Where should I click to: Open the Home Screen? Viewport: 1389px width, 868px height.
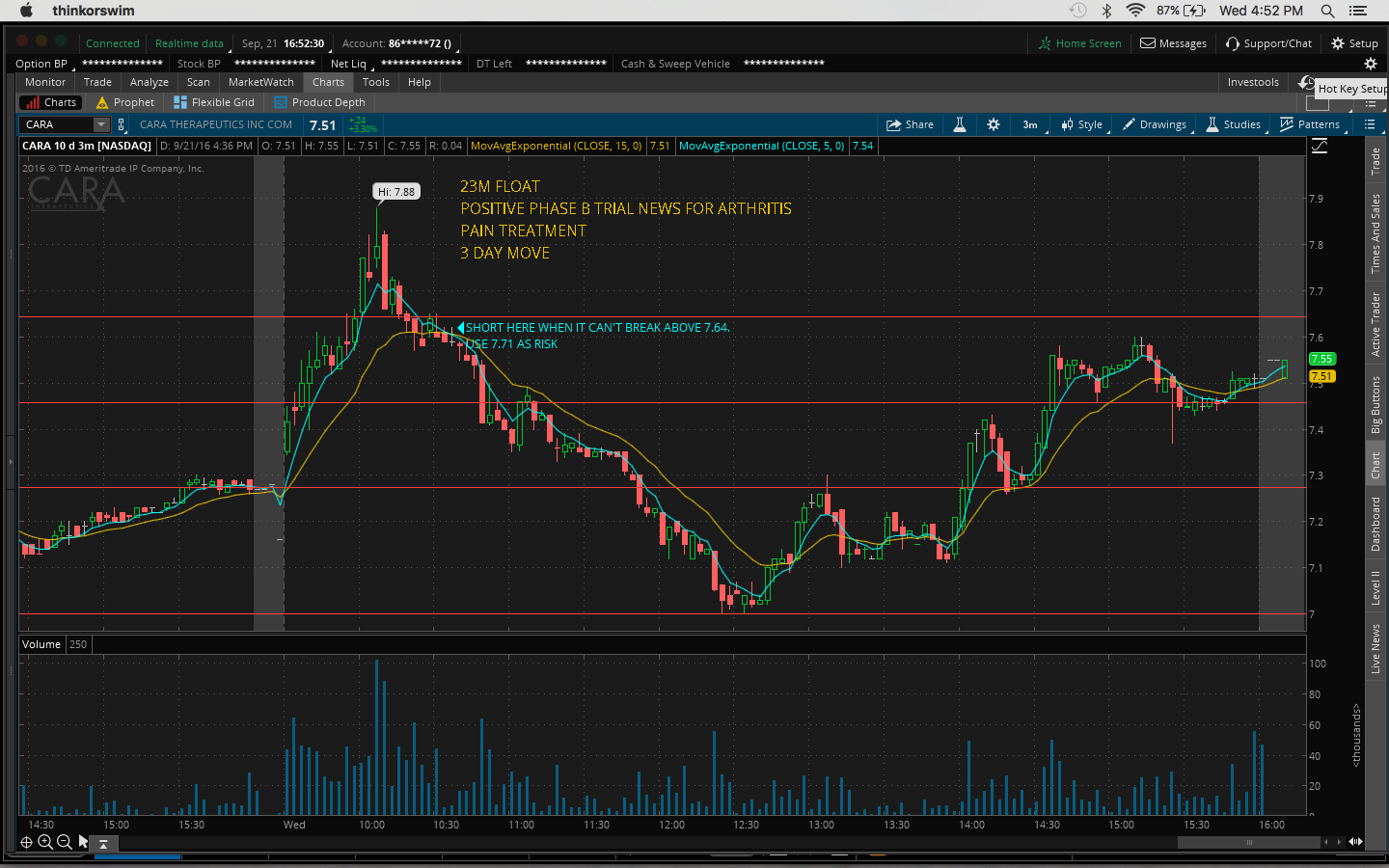[1079, 43]
